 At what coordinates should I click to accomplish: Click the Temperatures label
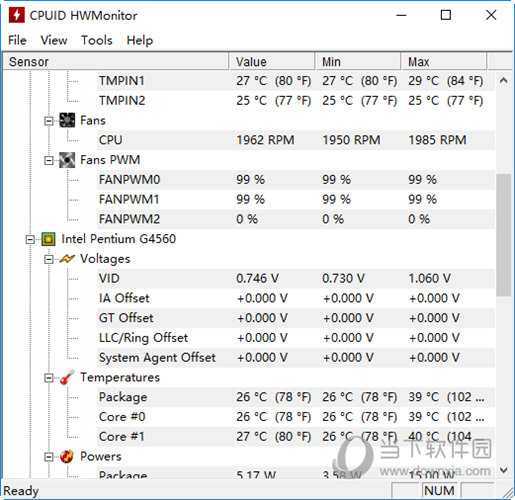click(120, 377)
